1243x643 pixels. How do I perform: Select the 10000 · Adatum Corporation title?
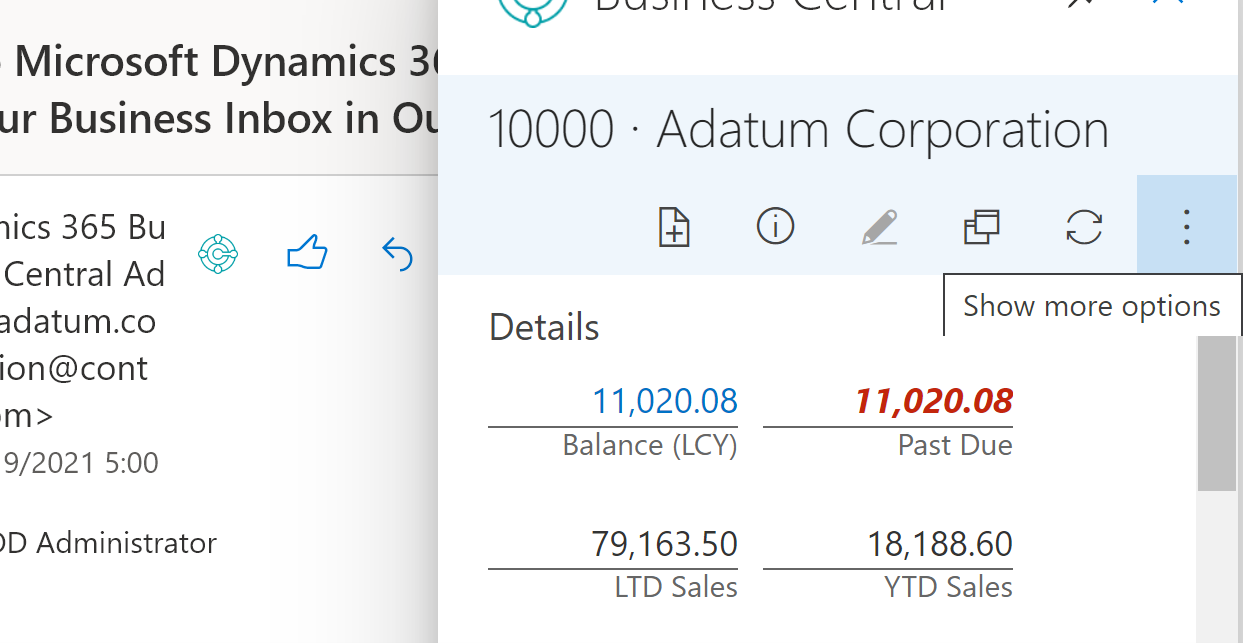797,130
